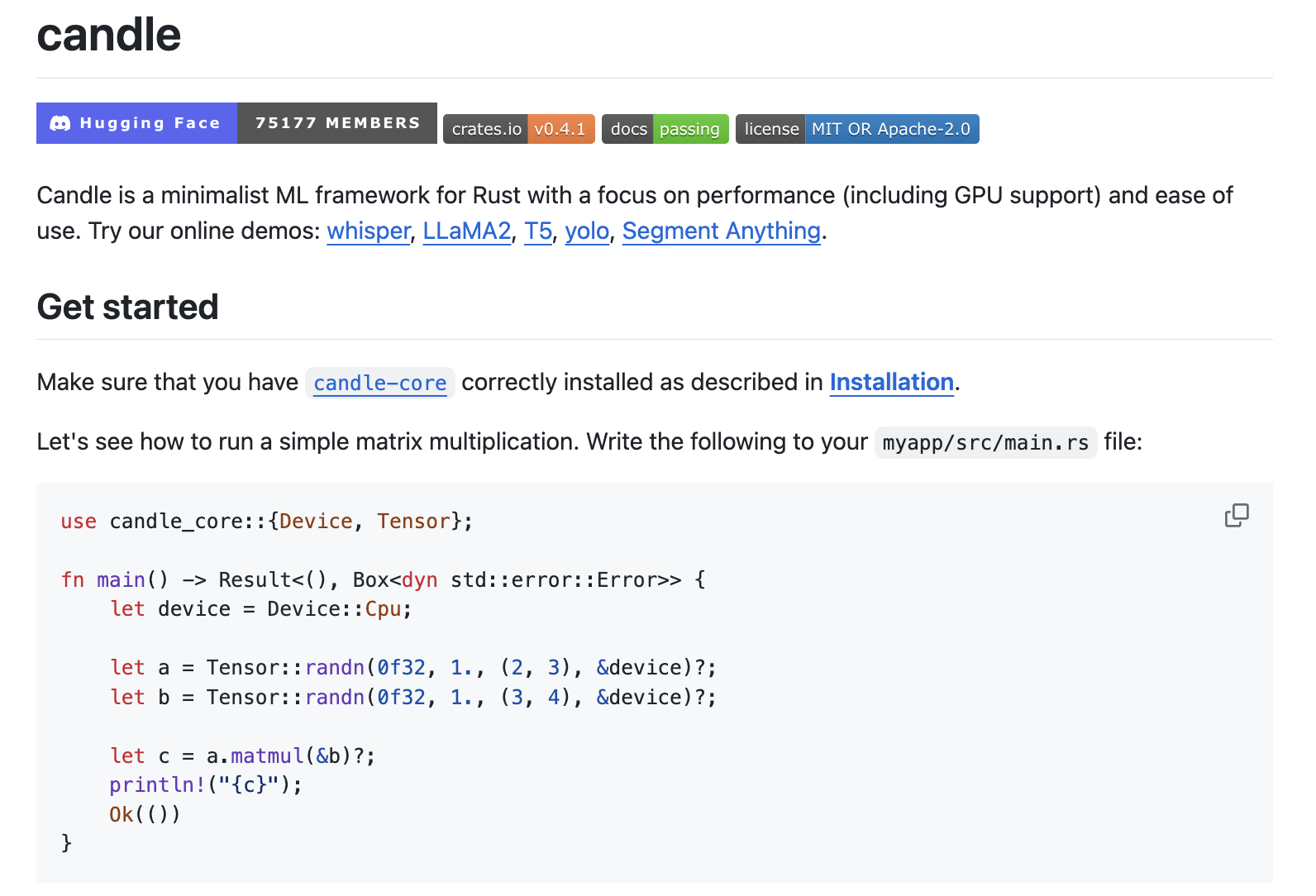Click the green passing status indicator
Viewport: 1316px width, 896px height.
click(x=690, y=128)
